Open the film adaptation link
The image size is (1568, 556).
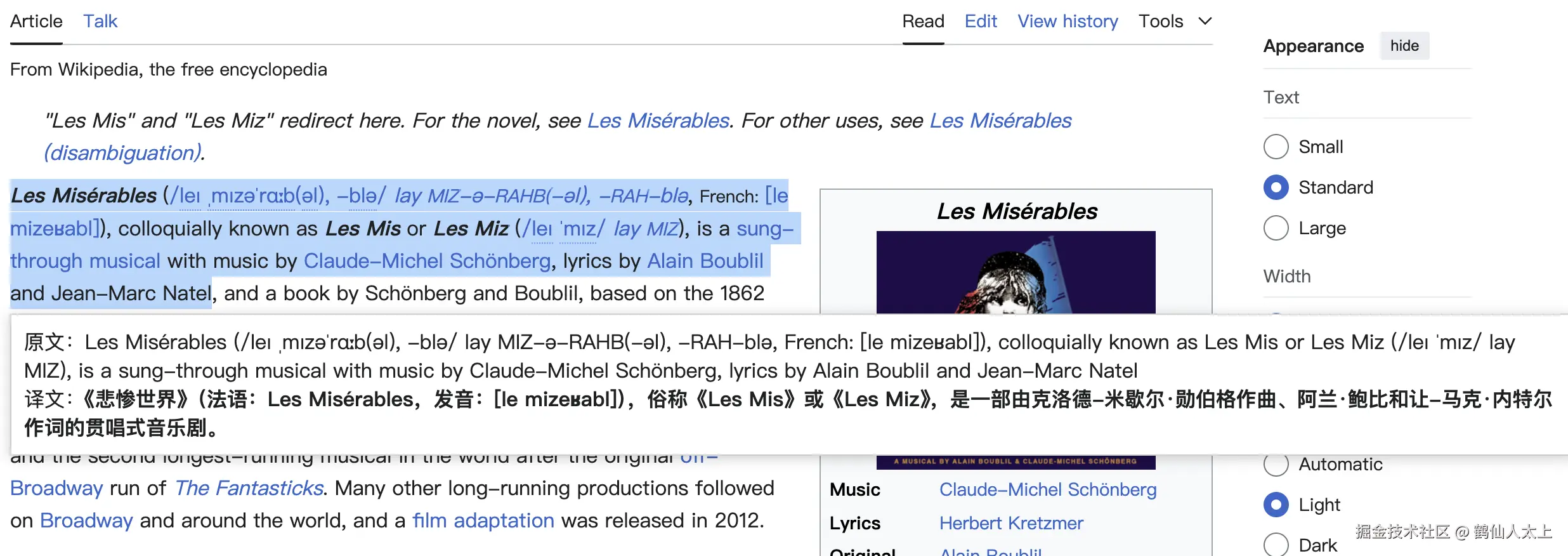click(x=483, y=520)
